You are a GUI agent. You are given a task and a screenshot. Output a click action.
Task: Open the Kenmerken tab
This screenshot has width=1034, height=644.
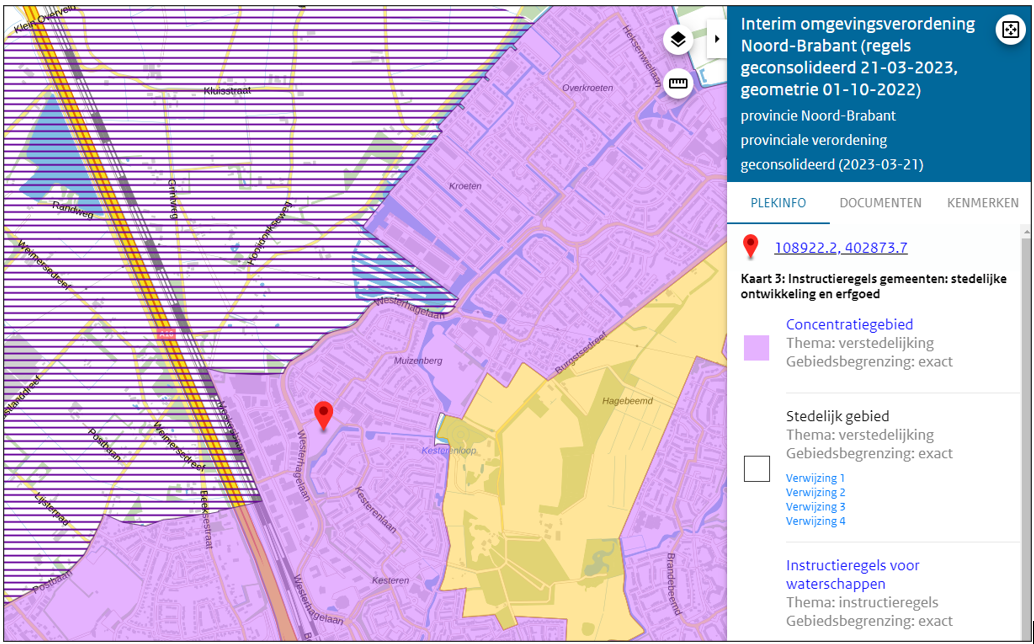click(x=982, y=203)
